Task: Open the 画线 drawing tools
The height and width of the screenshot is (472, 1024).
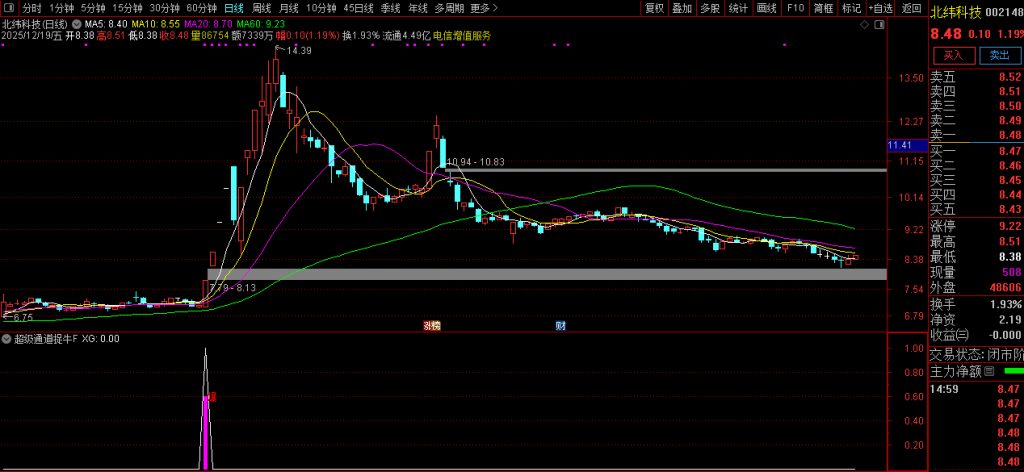Action: (767, 8)
